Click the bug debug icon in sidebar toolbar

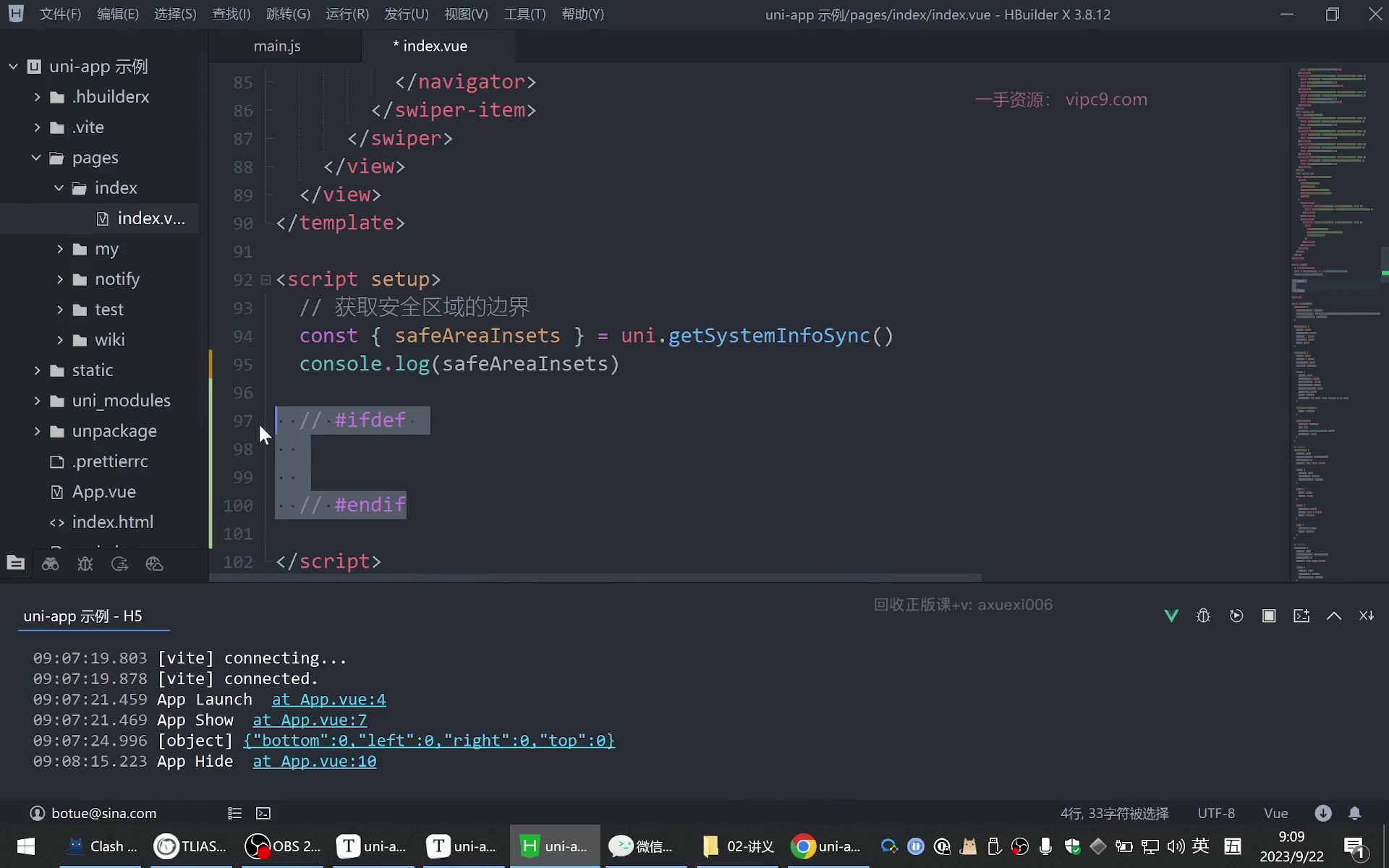pos(85,563)
